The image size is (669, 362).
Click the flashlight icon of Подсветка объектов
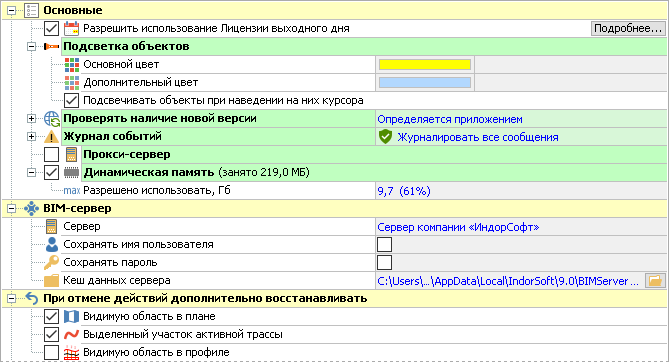pos(52,46)
